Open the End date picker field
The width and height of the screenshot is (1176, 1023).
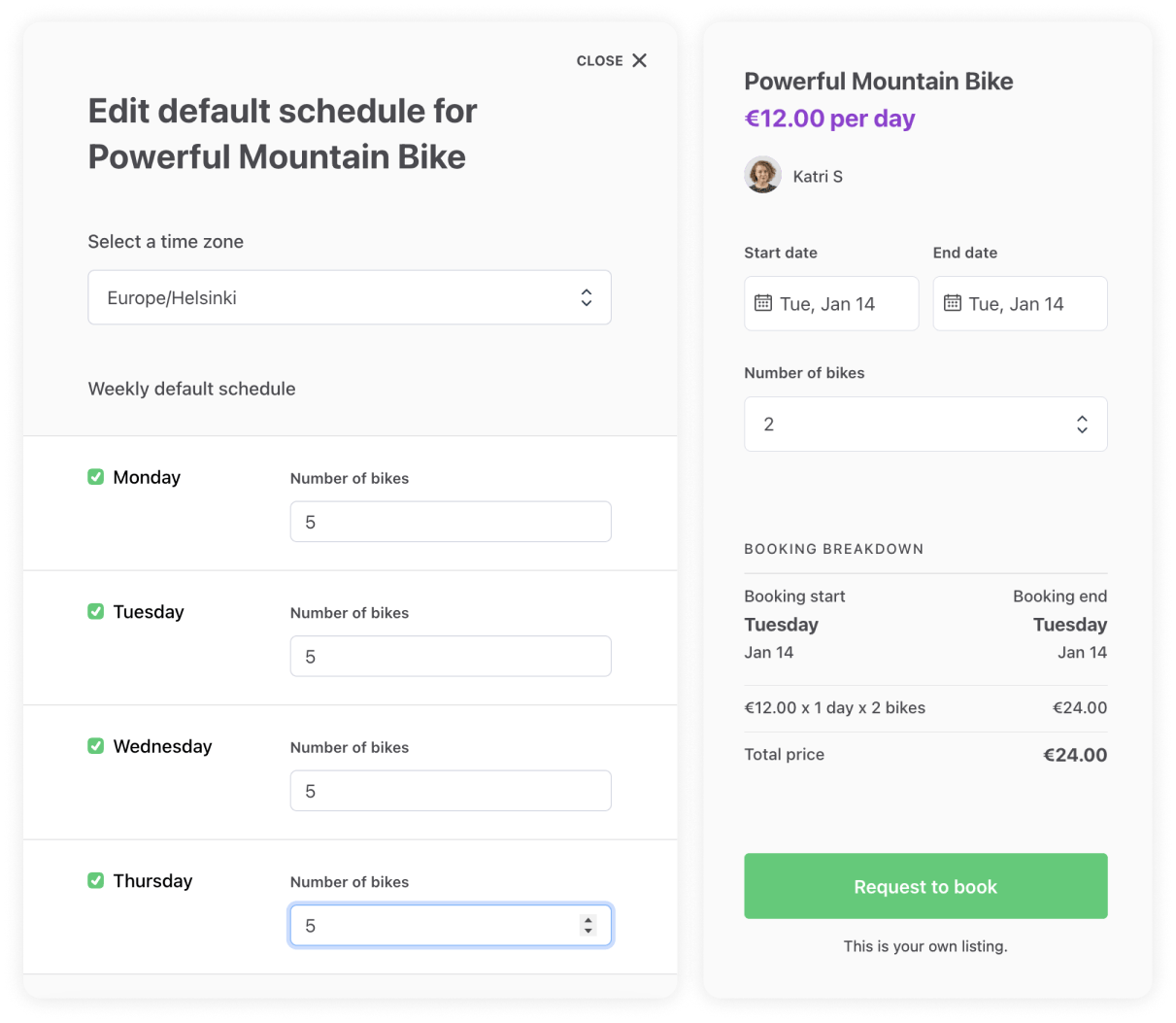[x=1020, y=303]
